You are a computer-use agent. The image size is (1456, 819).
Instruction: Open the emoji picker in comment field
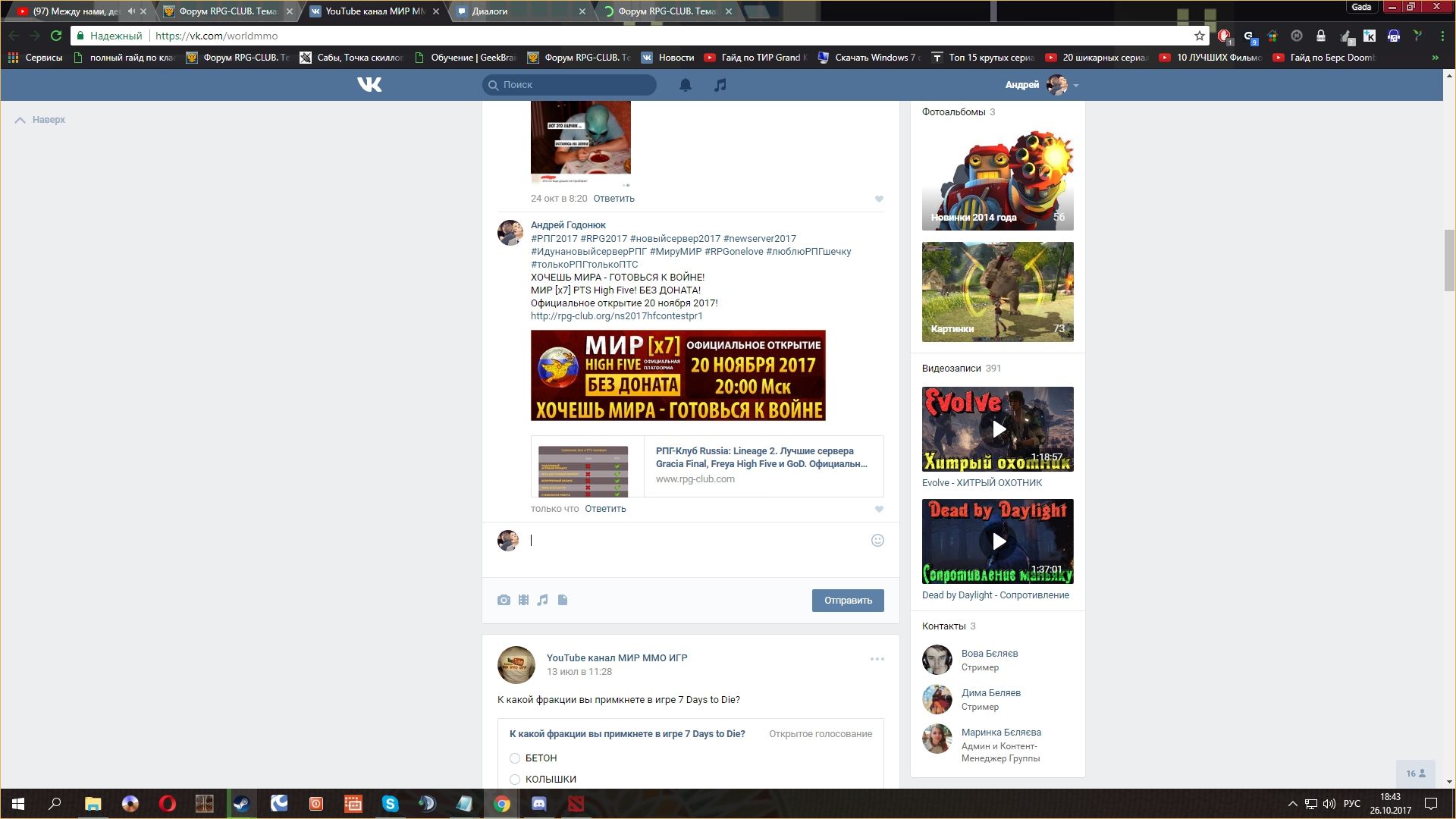point(877,541)
